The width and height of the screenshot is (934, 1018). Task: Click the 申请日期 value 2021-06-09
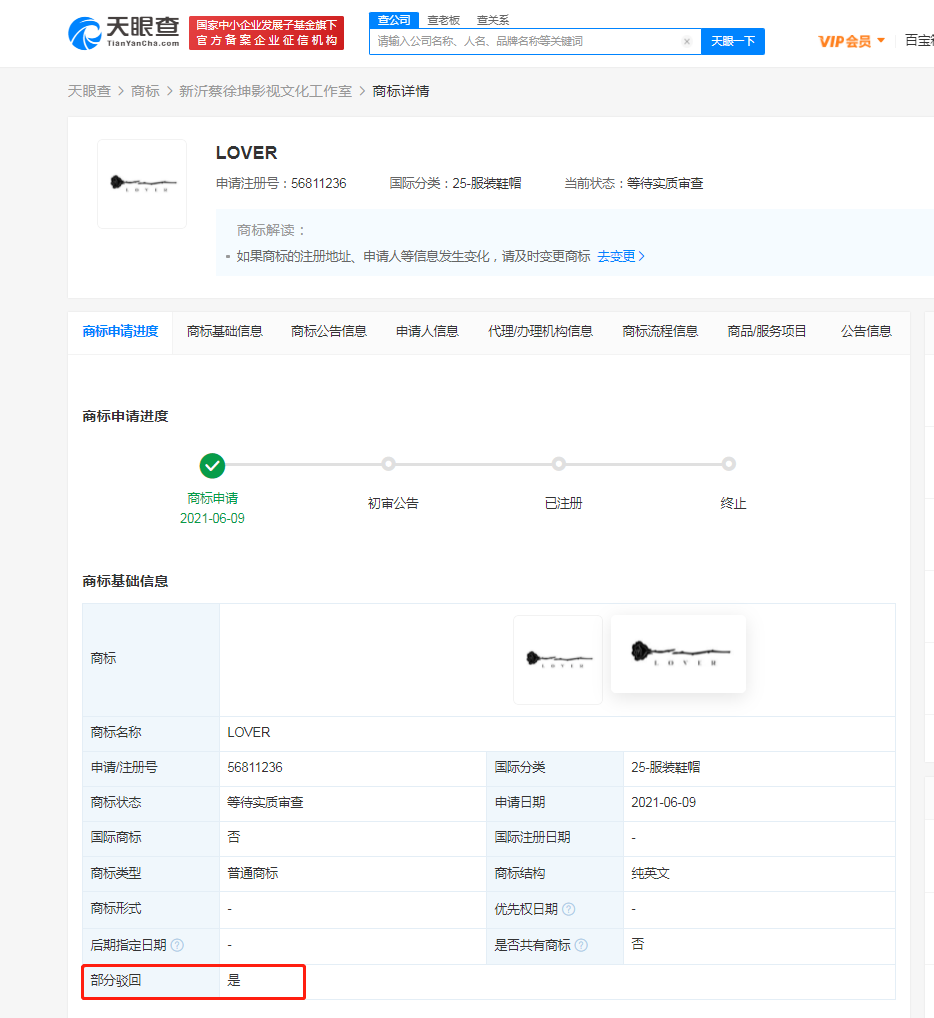pyautogui.click(x=663, y=803)
